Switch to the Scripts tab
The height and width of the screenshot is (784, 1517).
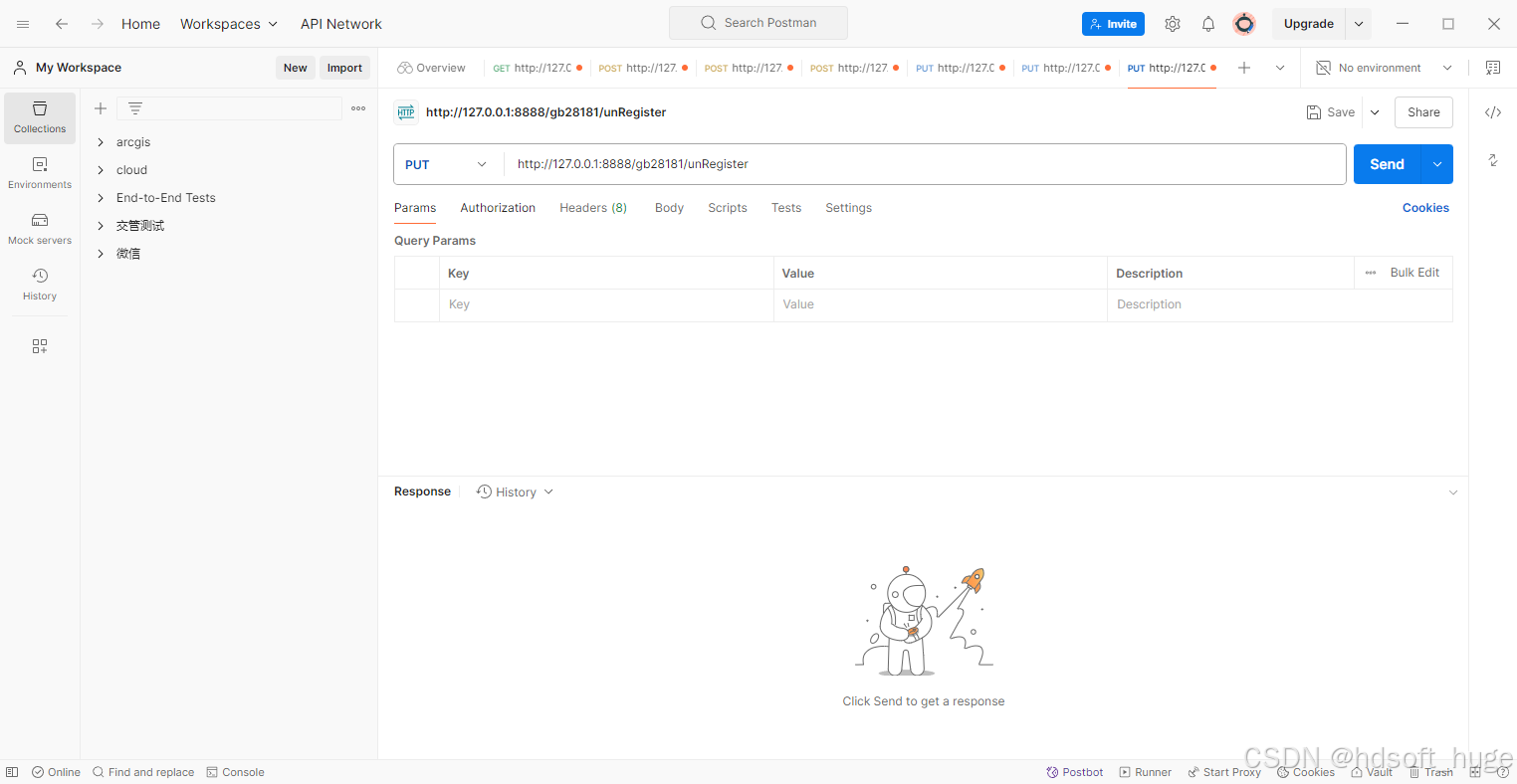coord(728,208)
